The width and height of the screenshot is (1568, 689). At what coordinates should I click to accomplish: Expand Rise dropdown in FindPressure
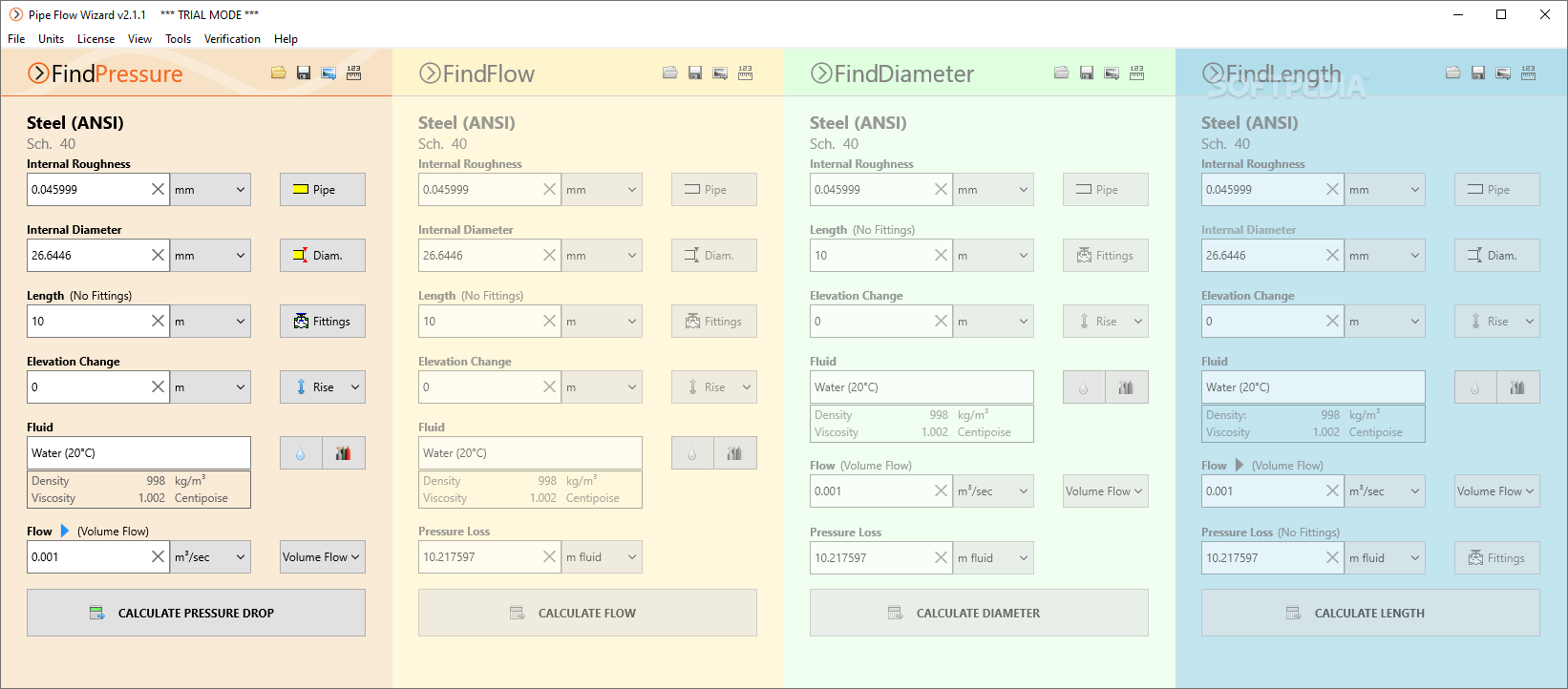point(355,387)
